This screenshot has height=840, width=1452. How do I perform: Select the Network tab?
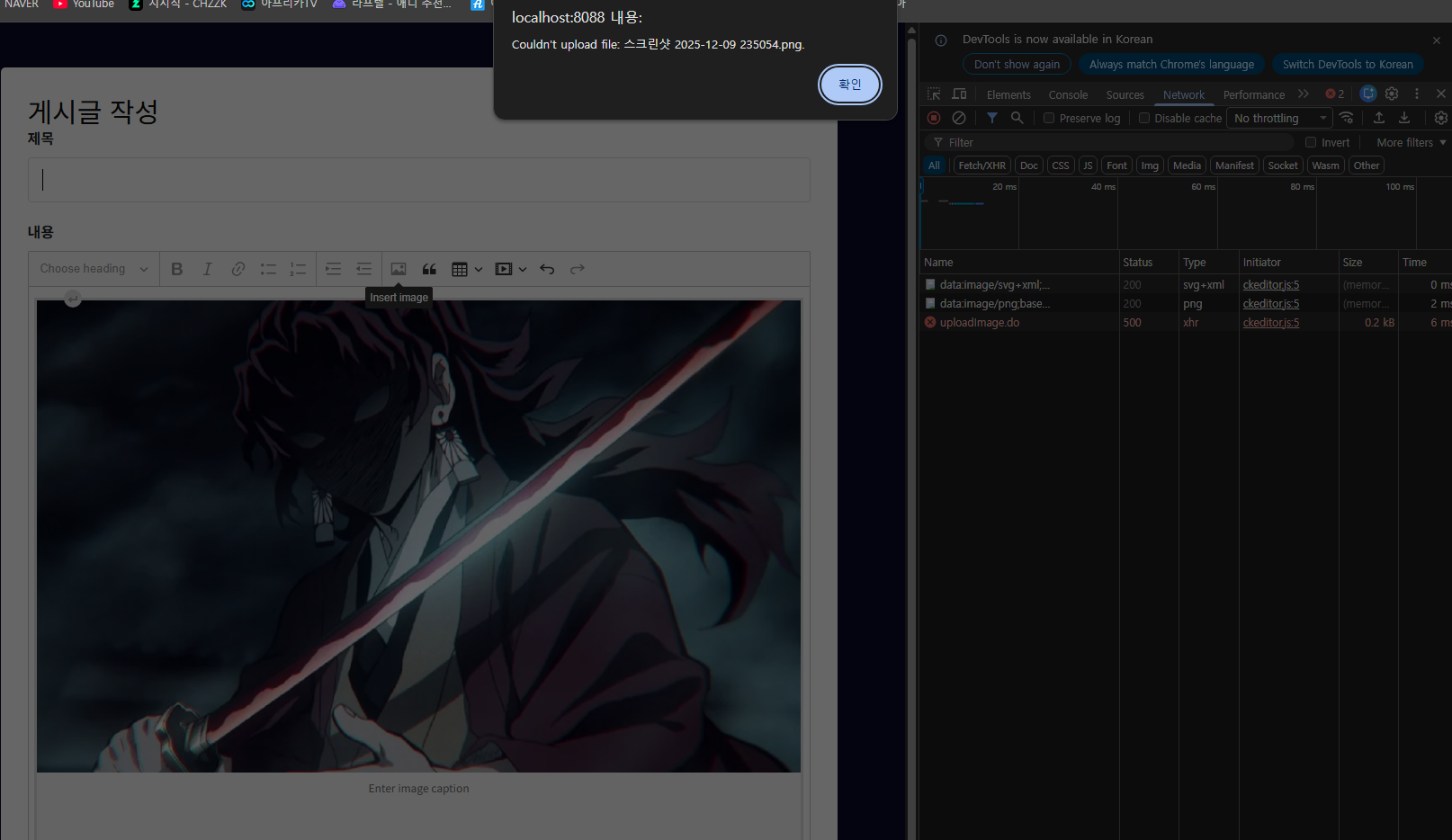(x=1183, y=94)
